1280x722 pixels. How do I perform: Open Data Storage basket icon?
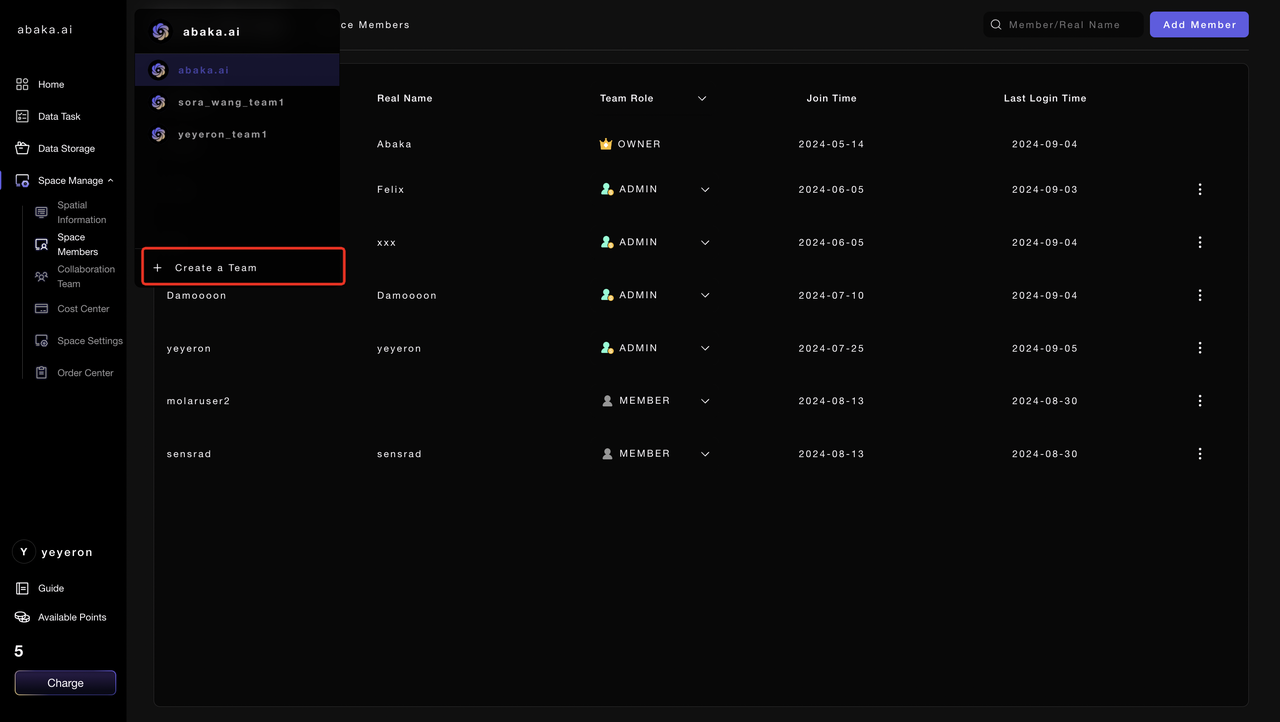(22, 149)
